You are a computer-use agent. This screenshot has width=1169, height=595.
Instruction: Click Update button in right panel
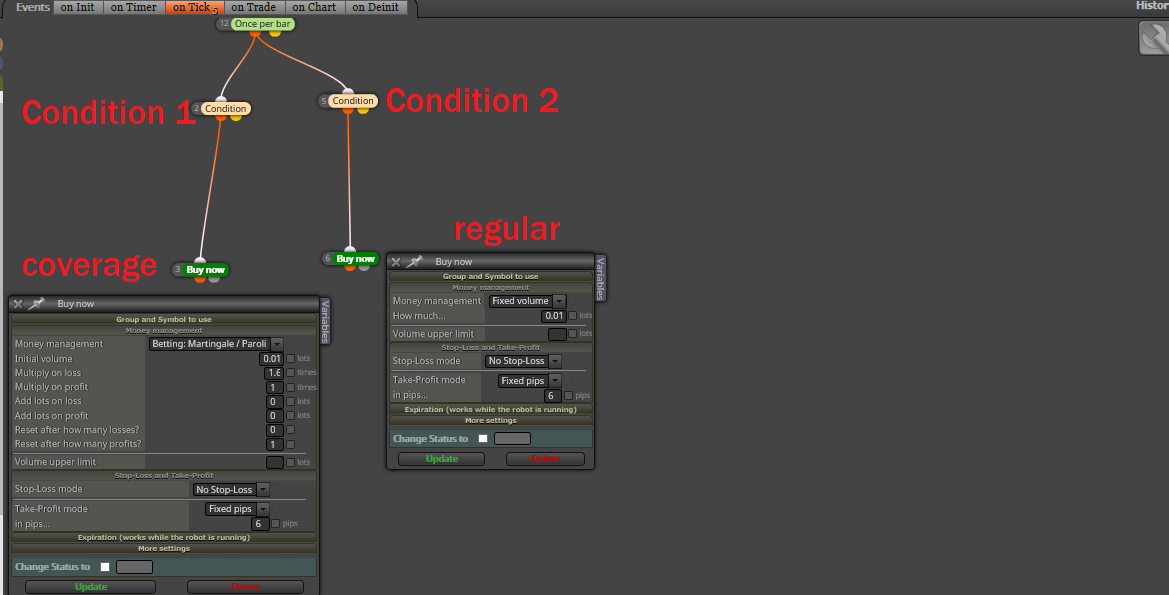441,459
